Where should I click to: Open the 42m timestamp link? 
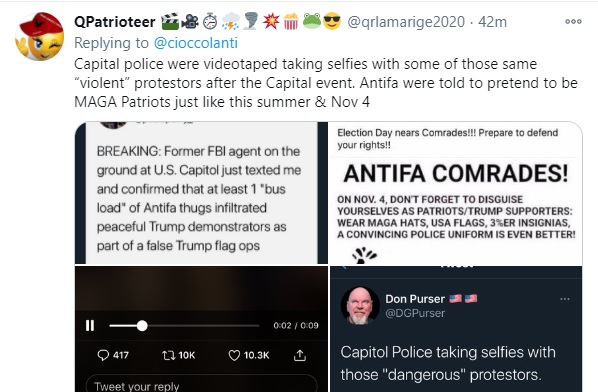[x=492, y=22]
